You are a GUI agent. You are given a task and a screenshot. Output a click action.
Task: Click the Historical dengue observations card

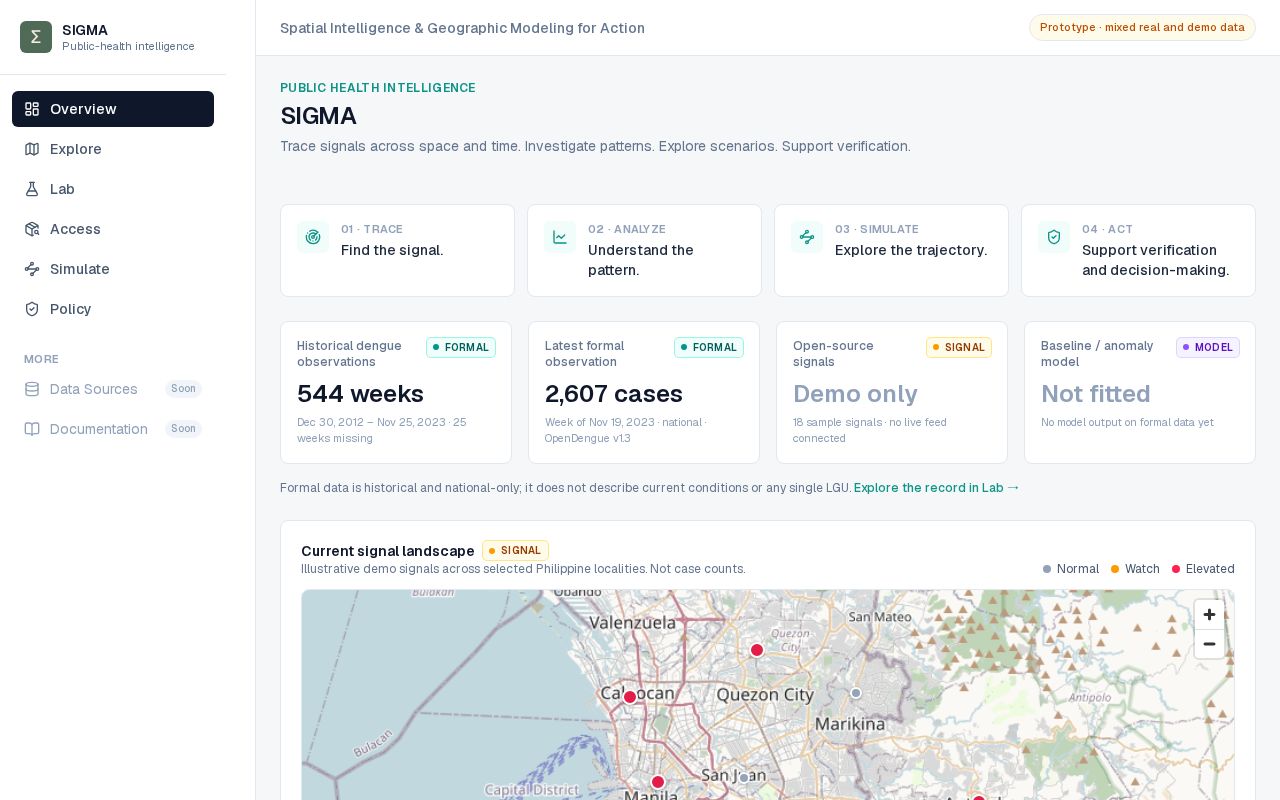(396, 392)
